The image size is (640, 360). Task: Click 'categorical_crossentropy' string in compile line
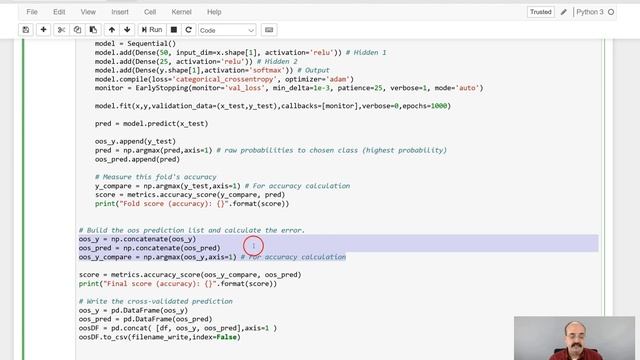225,79
